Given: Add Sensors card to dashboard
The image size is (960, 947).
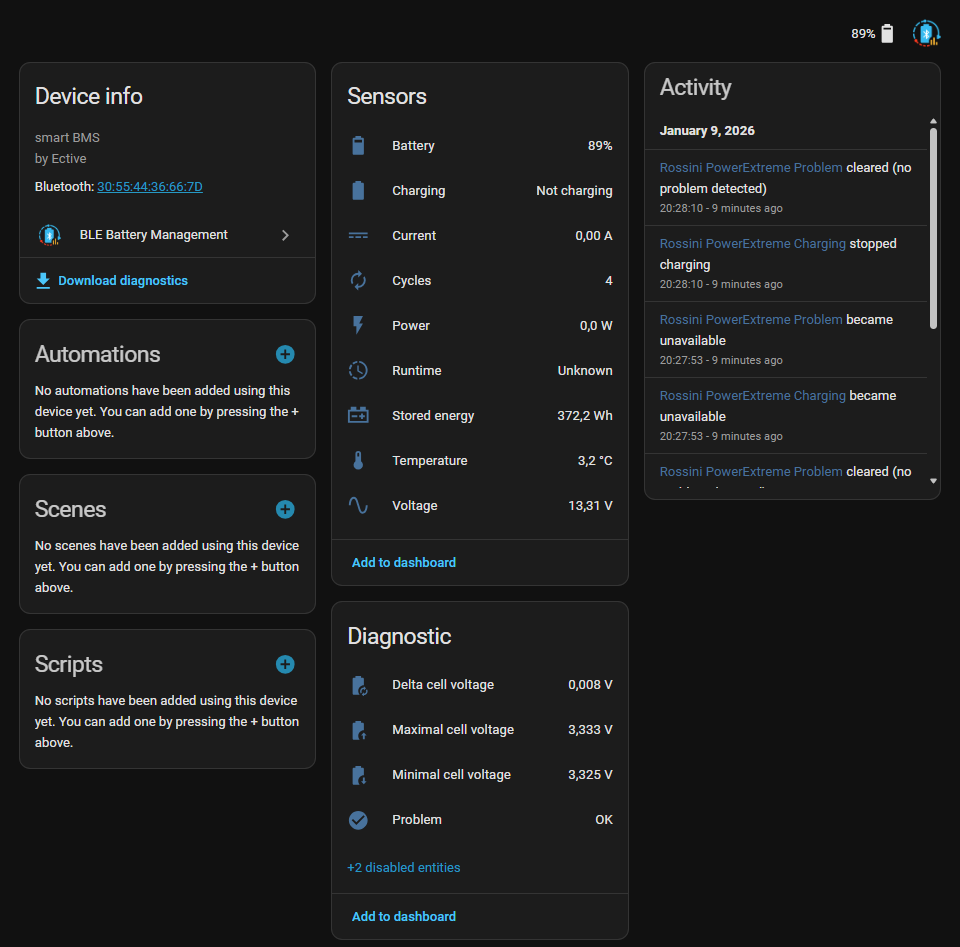Looking at the screenshot, I should (404, 563).
